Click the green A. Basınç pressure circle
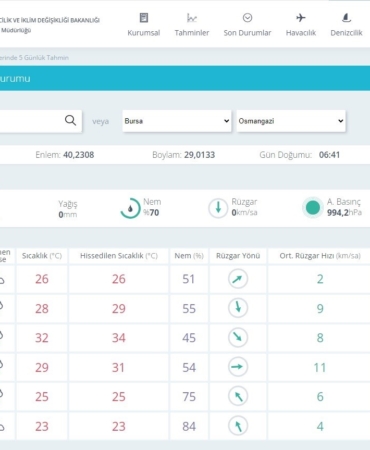Viewport: 370px width, 450px height. point(312,208)
